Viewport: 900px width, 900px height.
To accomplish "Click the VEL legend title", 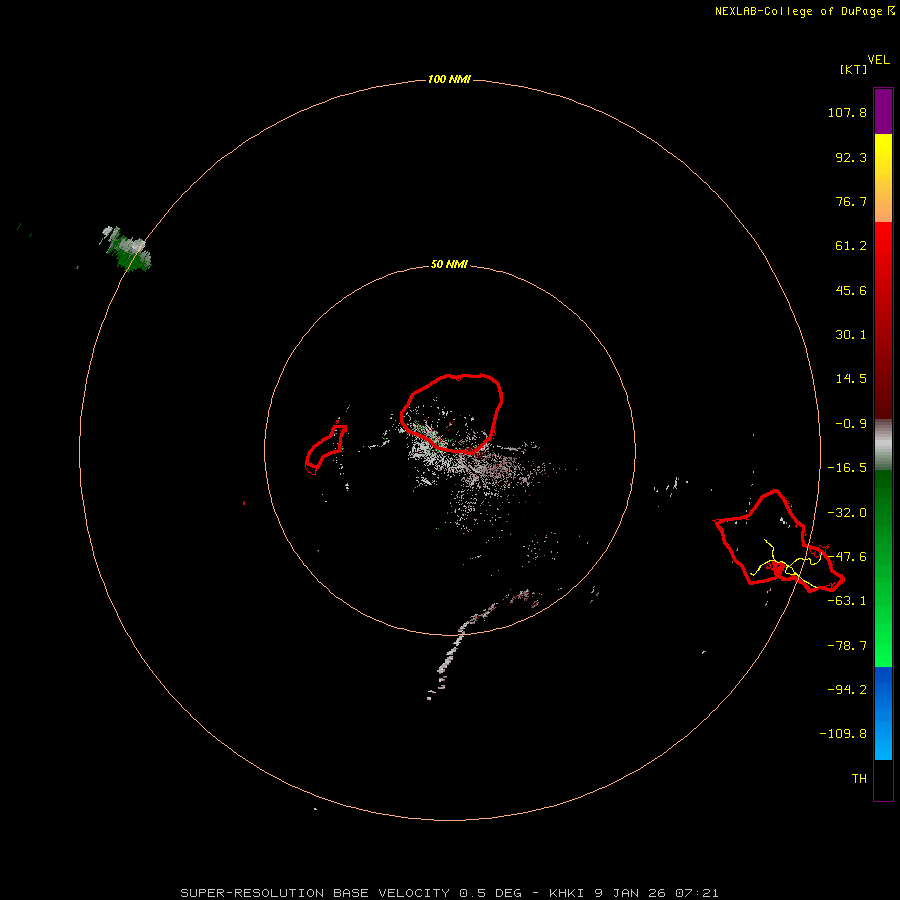I will (x=878, y=60).
